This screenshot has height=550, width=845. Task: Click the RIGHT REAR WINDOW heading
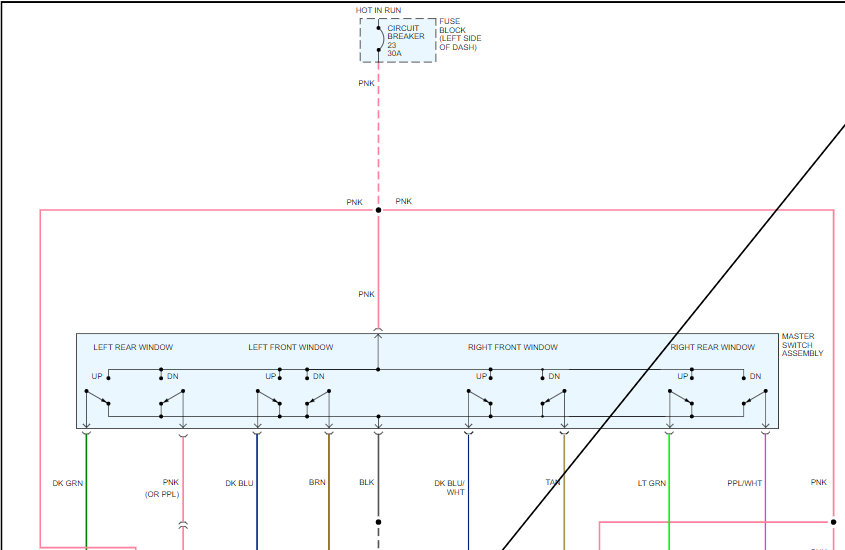tap(712, 347)
